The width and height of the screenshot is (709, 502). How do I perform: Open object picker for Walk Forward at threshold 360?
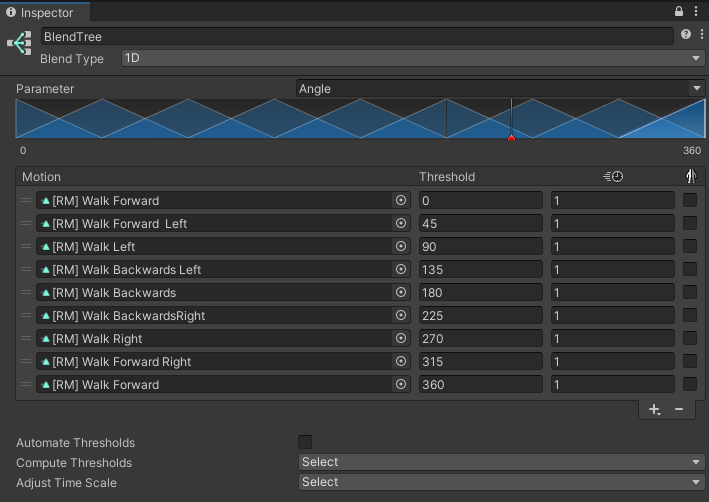coord(401,384)
